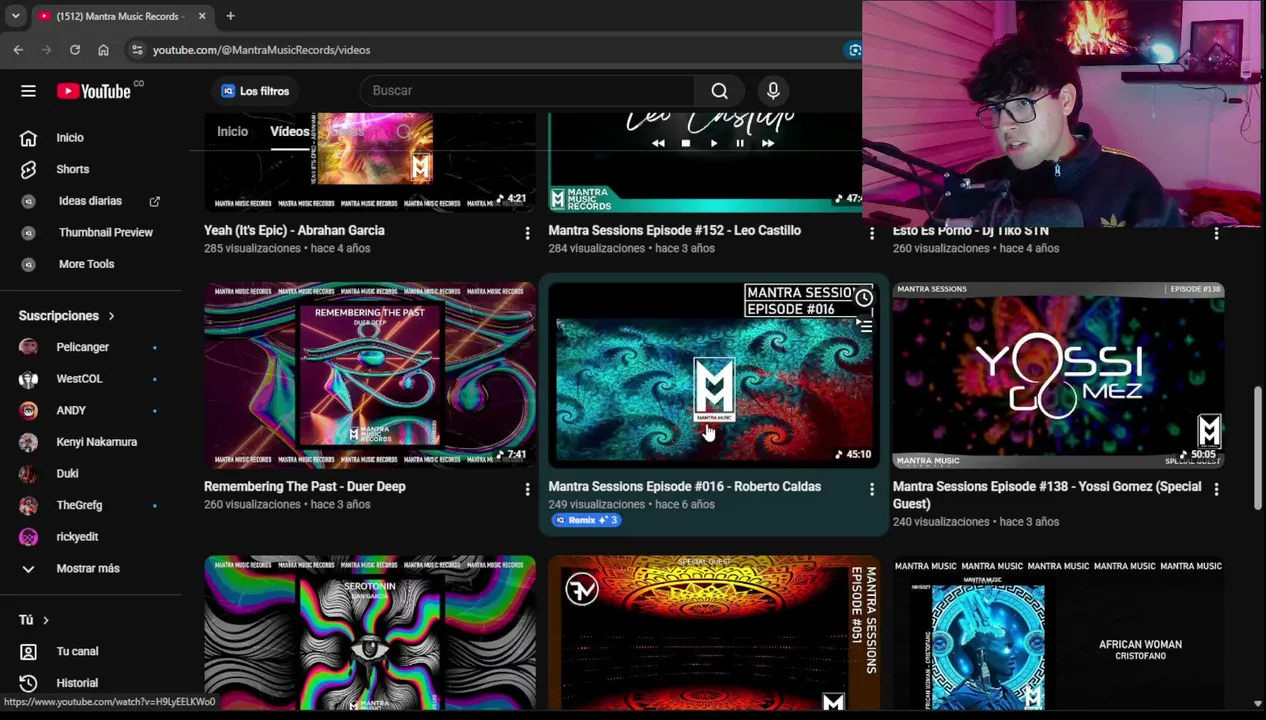Open title Mantra Sessions Episode #152 - Leo Castillo
Screen dimensions: 1266x720
(x=674, y=231)
